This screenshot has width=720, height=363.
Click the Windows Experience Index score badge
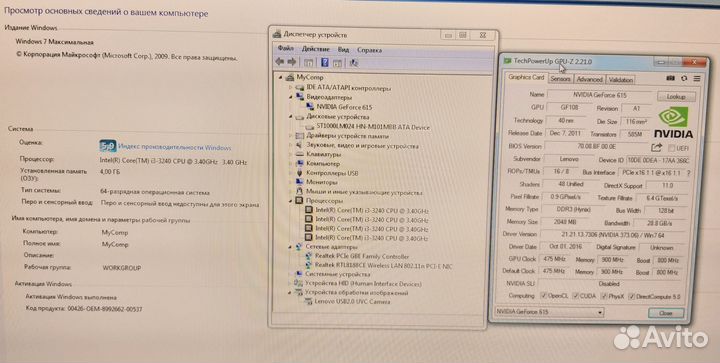[x=107, y=146]
